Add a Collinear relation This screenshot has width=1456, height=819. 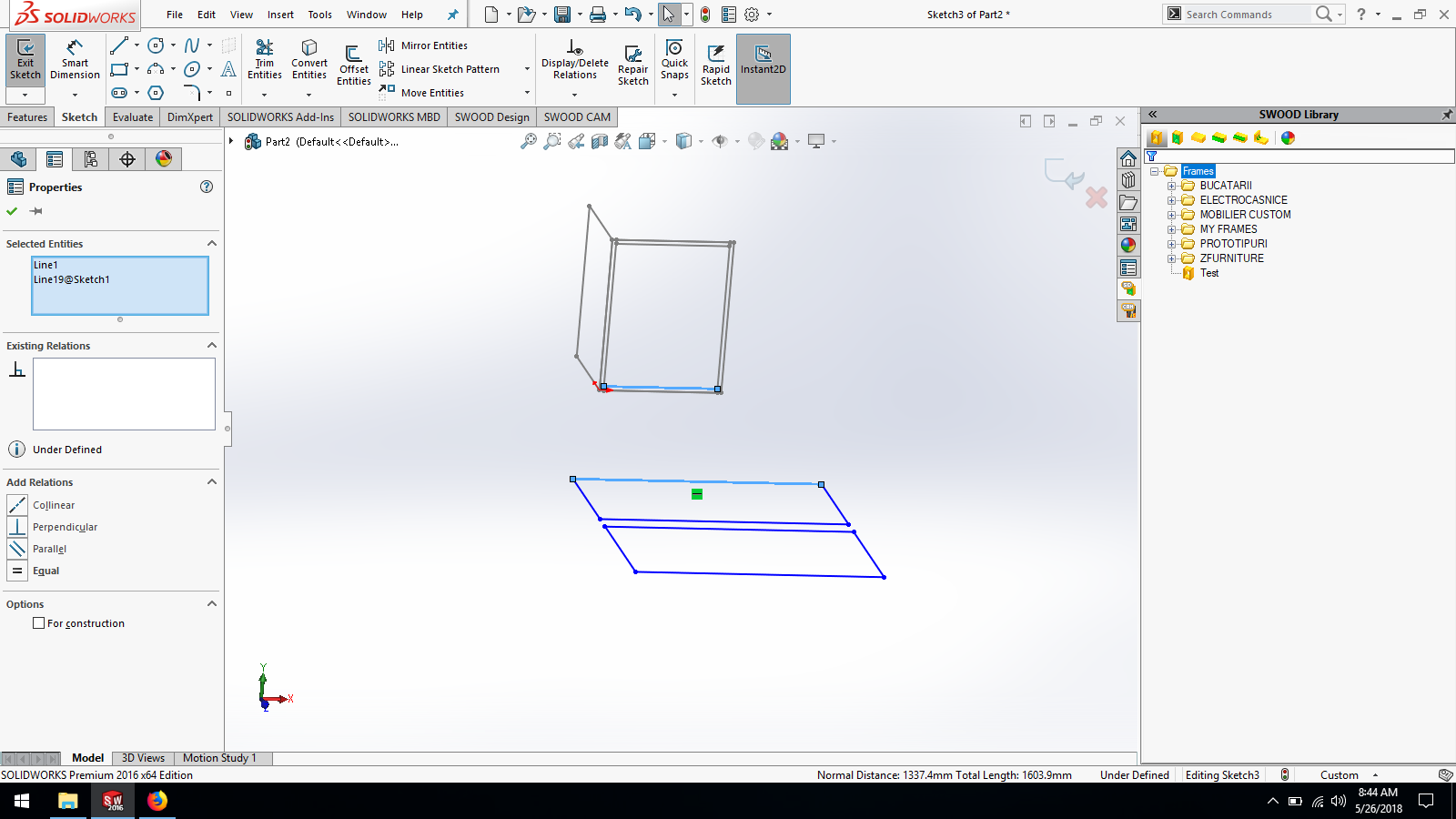tap(41, 505)
